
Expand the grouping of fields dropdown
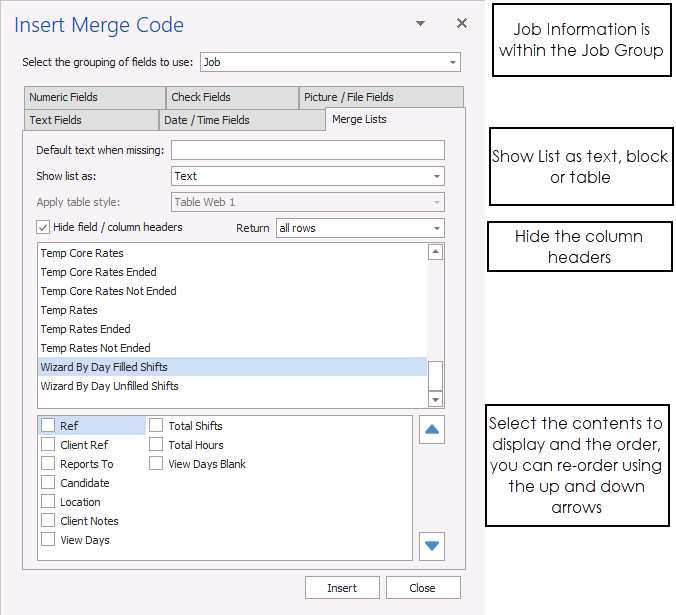point(453,63)
